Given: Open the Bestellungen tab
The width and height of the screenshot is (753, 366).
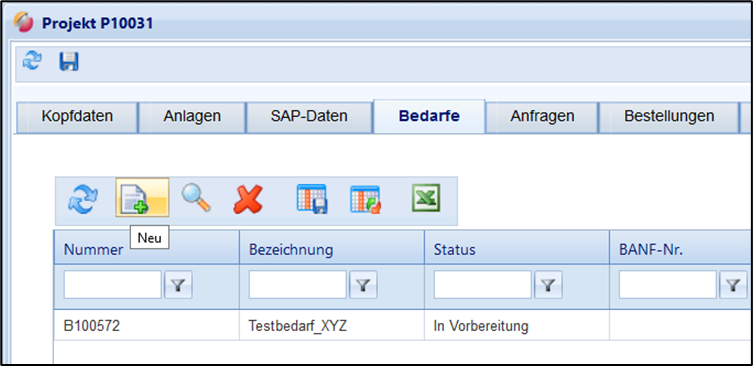Looking at the screenshot, I should [x=669, y=116].
